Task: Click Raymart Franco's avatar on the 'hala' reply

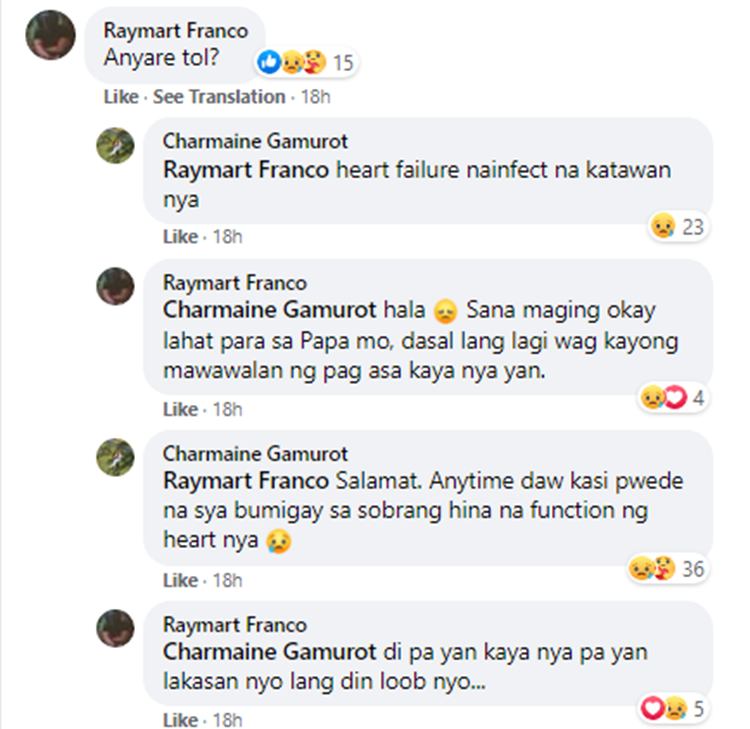Action: point(115,288)
